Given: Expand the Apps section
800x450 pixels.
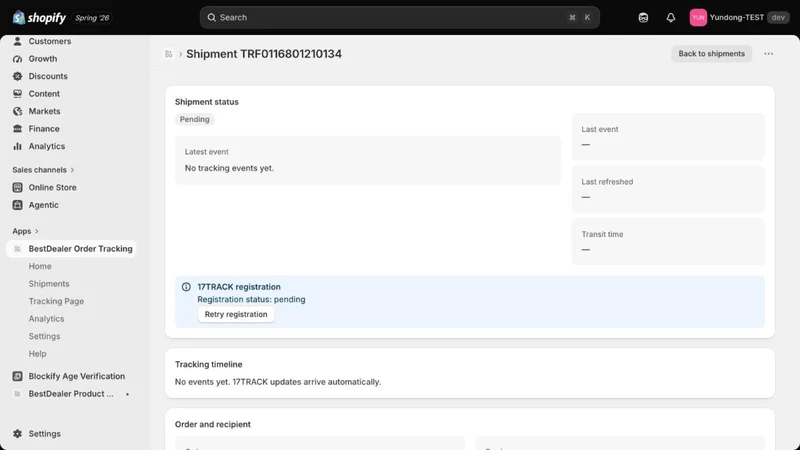Looking at the screenshot, I should click(26, 231).
